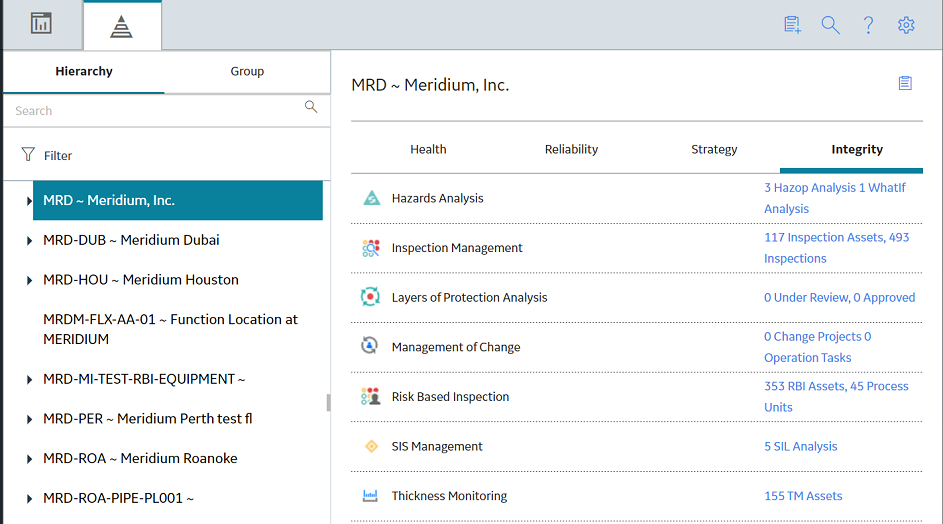Click the SIS Management label
This screenshot has height=524, width=943.
click(x=437, y=446)
